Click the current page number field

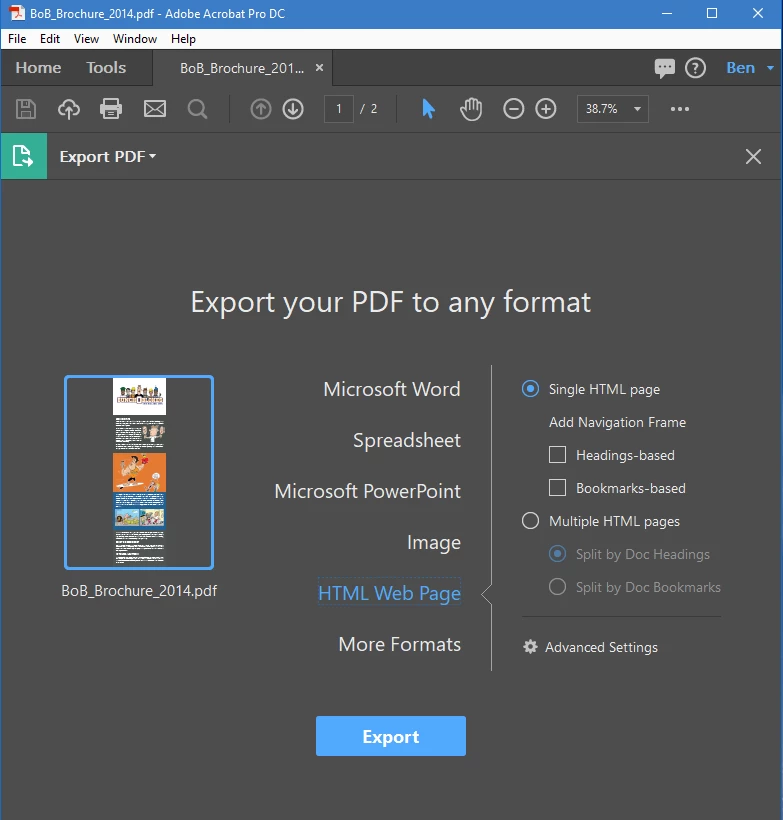(339, 109)
